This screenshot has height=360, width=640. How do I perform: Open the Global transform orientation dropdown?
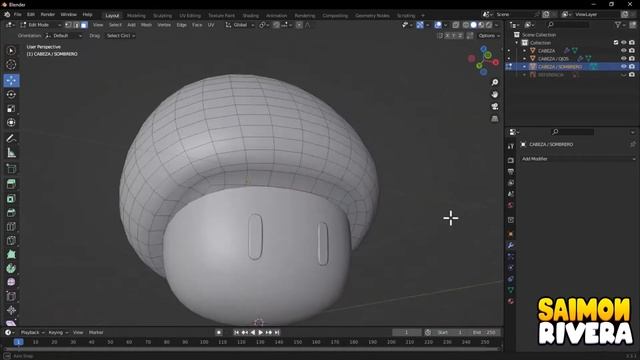[240, 25]
